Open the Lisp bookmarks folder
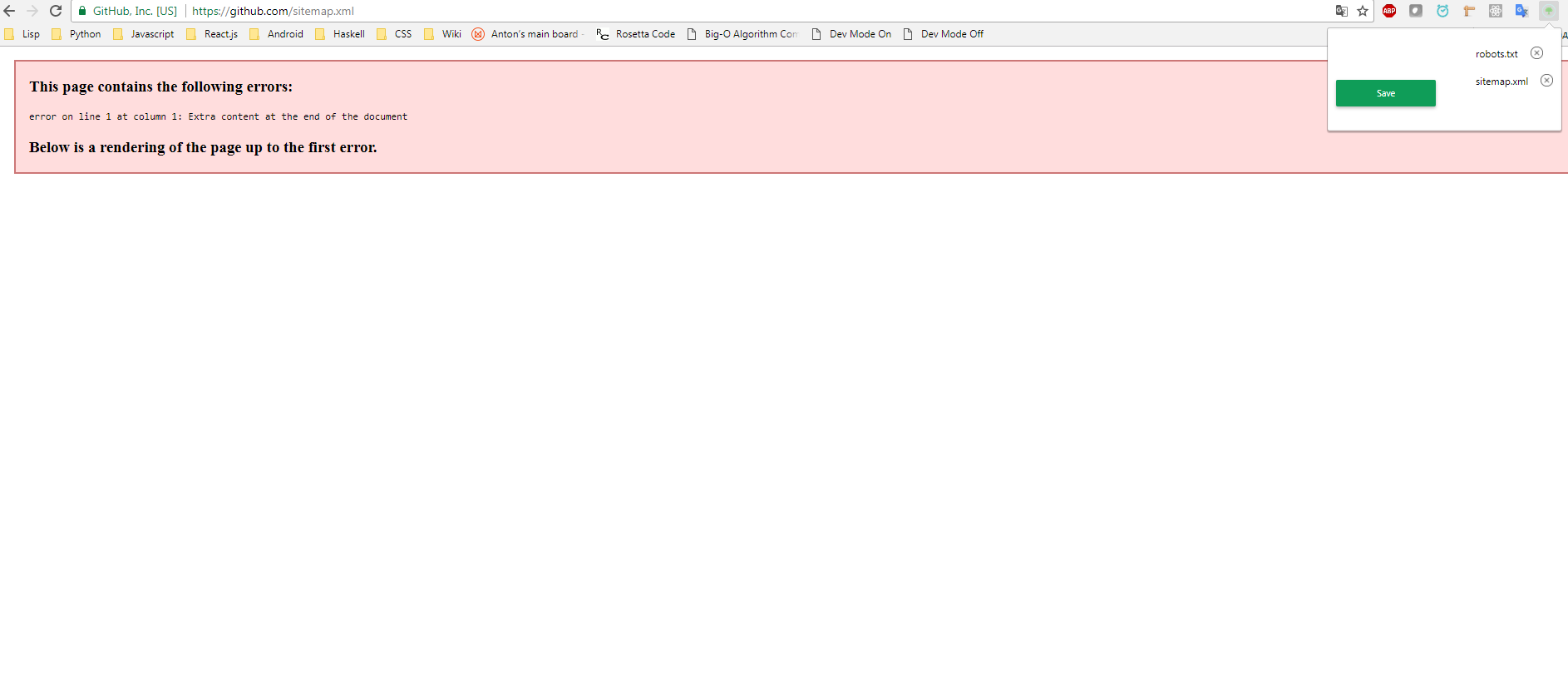Image resolution: width=1568 pixels, height=677 pixels. click(22, 34)
